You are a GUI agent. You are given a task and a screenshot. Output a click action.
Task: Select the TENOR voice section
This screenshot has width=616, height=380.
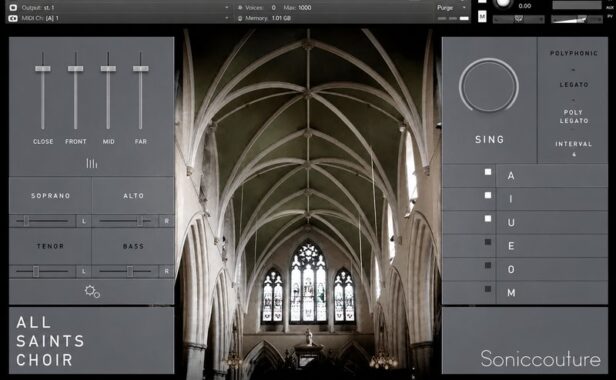[51, 246]
